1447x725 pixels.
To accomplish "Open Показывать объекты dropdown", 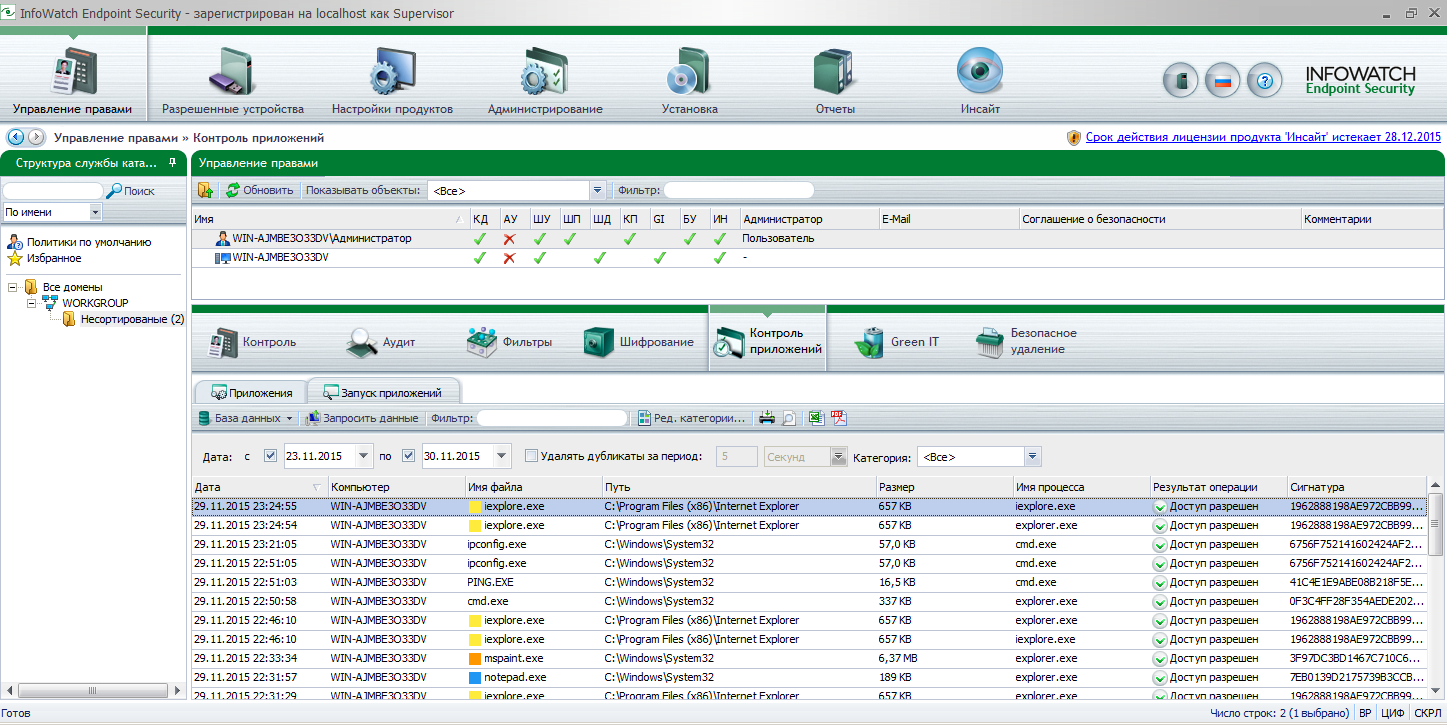I will pyautogui.click(x=598, y=190).
